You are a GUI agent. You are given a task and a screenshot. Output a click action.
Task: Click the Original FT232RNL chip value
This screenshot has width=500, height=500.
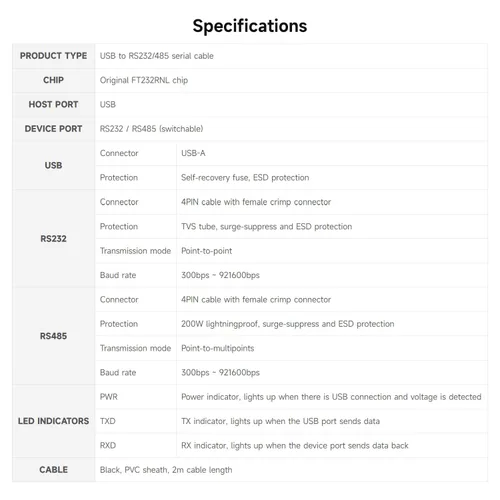(144, 80)
